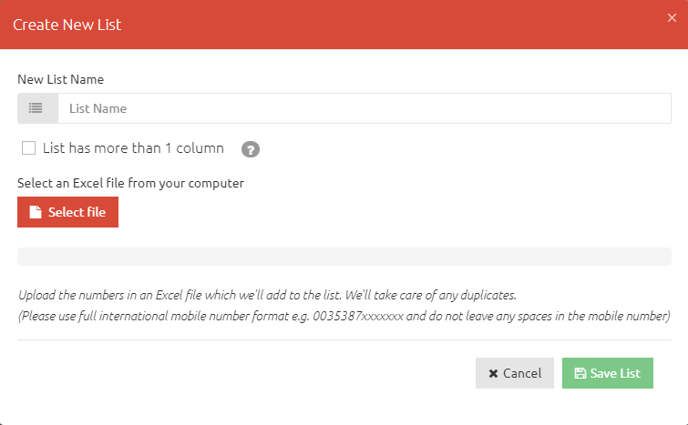
Task: Click the empty upload progress bar
Action: [x=344, y=257]
